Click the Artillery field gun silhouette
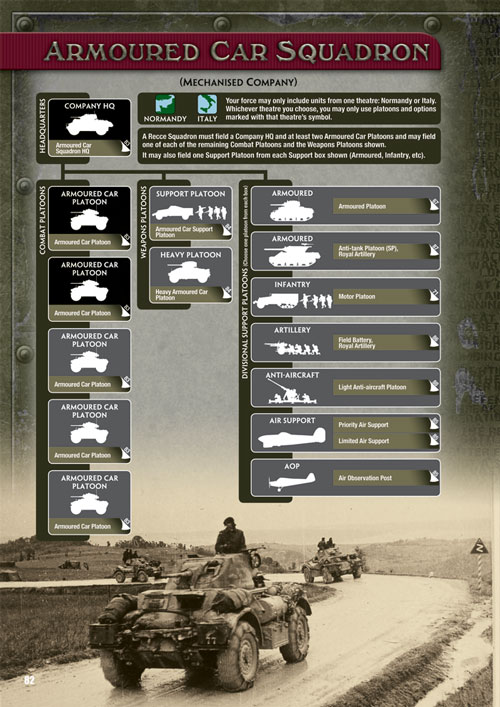This screenshot has height=707, width=500. (292, 347)
